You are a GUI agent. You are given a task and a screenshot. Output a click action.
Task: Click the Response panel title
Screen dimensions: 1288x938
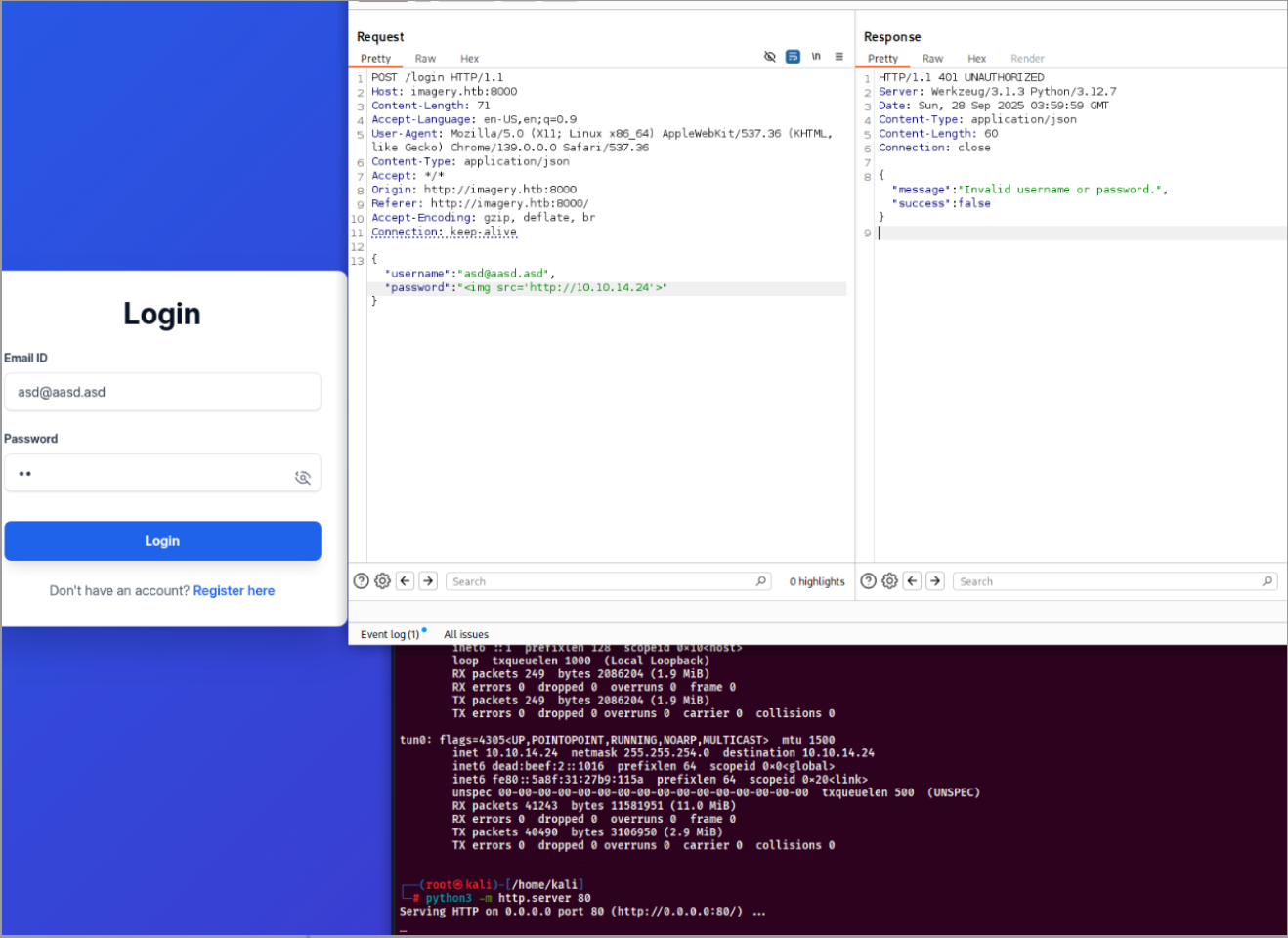click(x=892, y=37)
